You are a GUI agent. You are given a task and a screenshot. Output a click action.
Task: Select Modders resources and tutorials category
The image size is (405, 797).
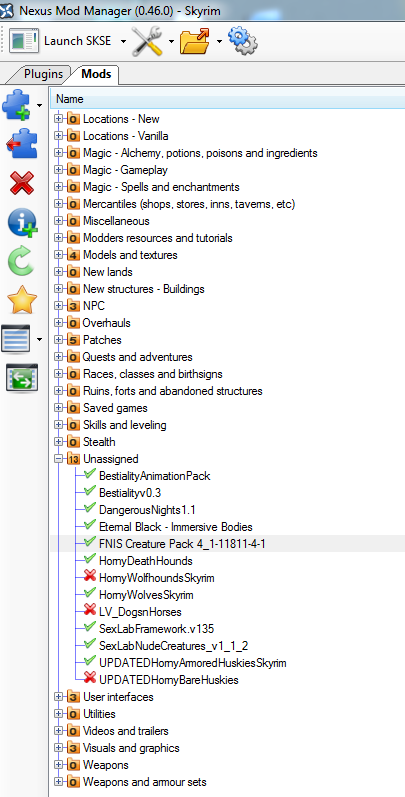158,238
